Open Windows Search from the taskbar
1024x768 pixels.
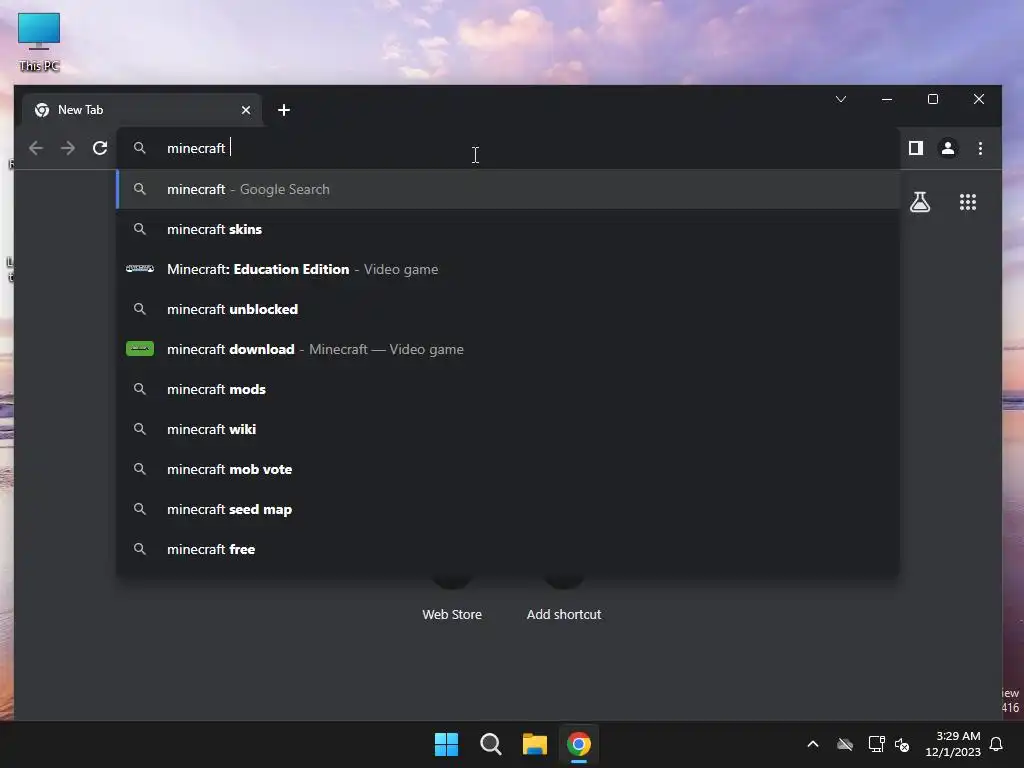pos(490,744)
